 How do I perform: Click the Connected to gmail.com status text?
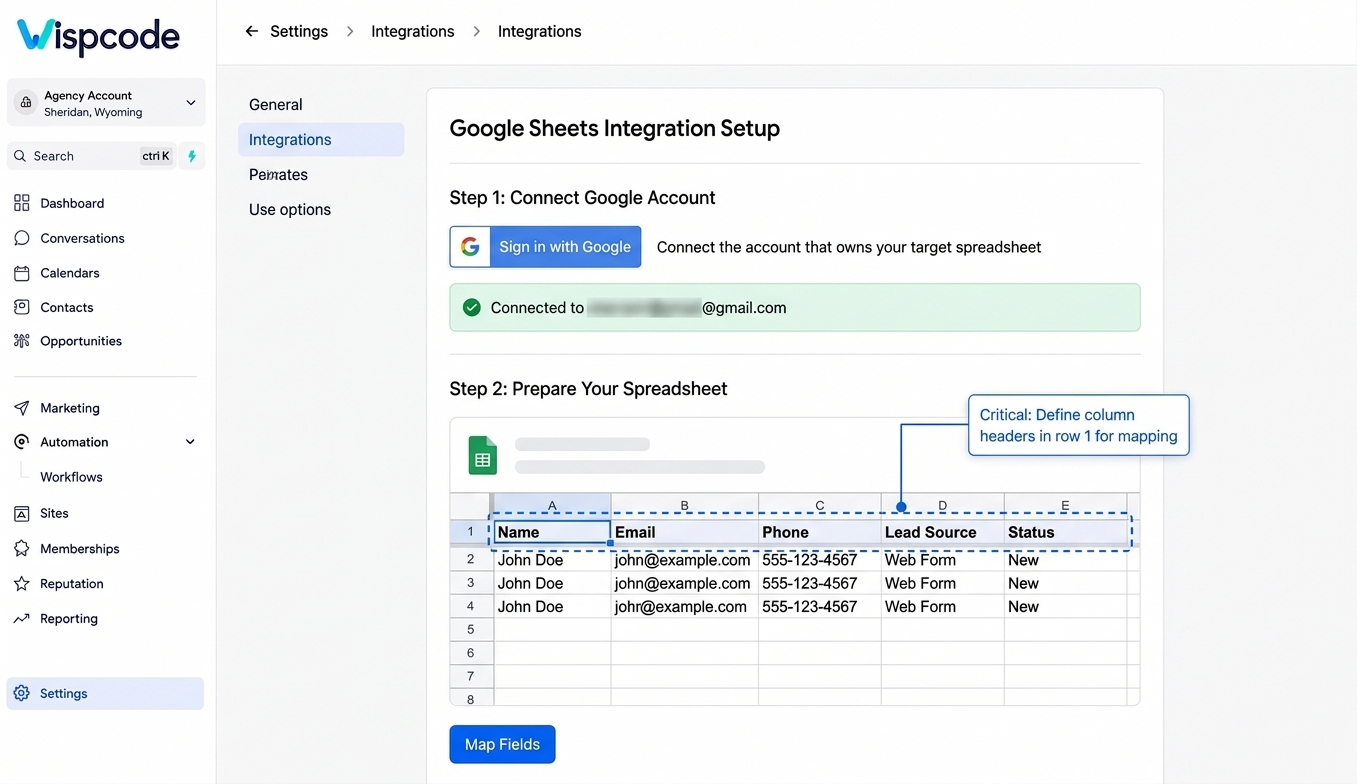[x=638, y=308]
